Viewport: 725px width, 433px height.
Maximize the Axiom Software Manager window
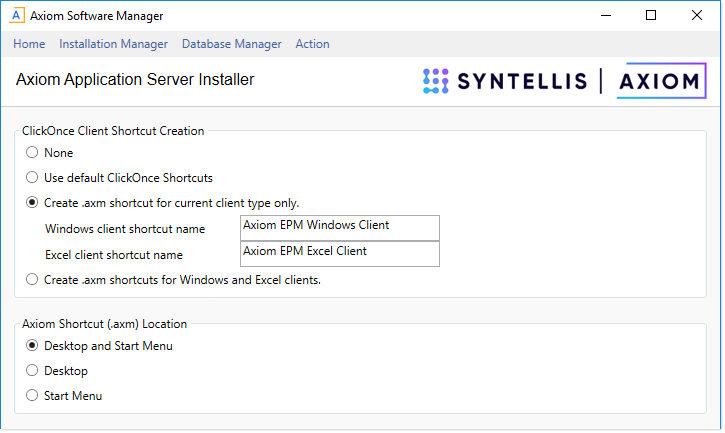point(651,16)
